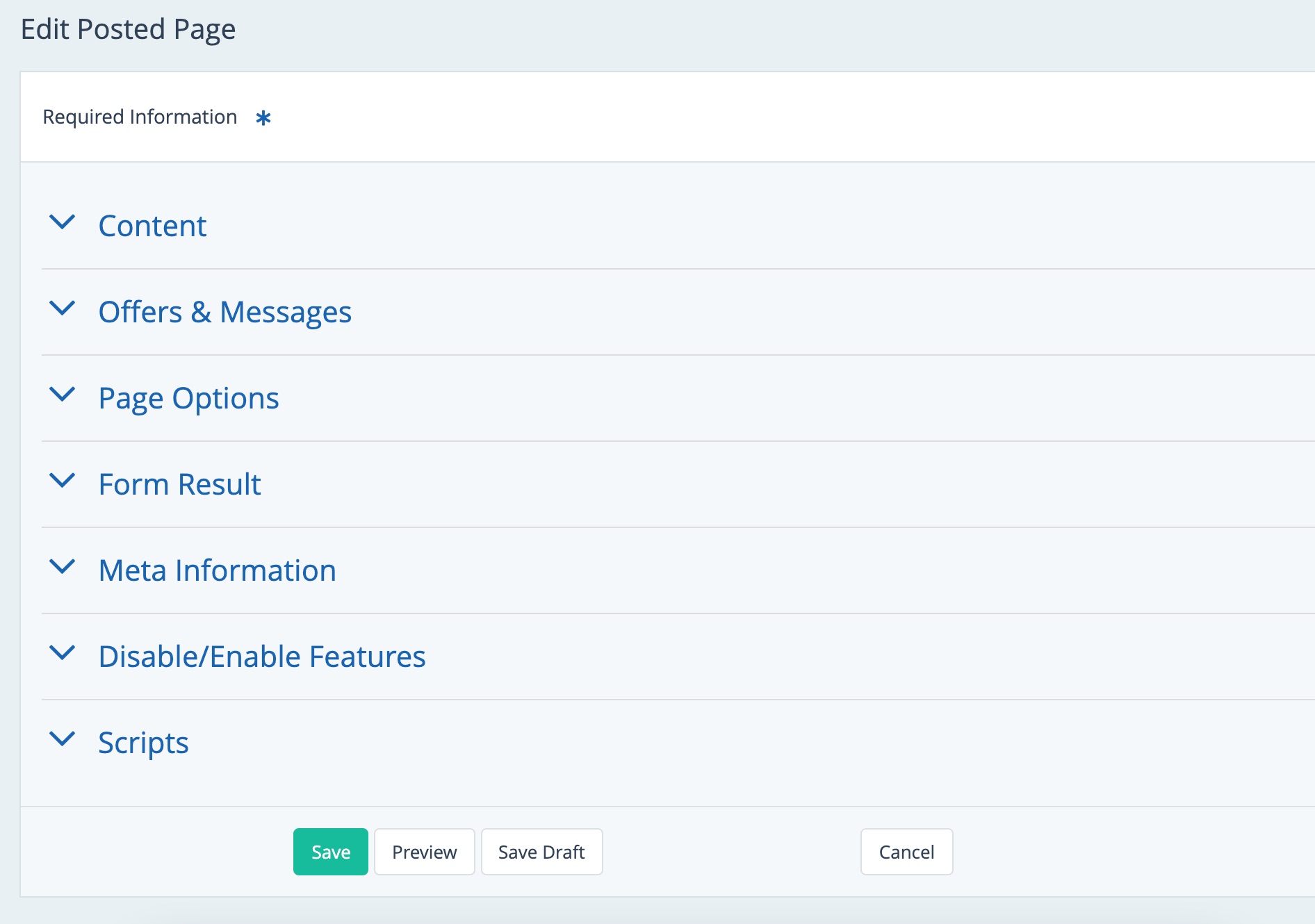Click the Meta Information chevron arrow

63,567
